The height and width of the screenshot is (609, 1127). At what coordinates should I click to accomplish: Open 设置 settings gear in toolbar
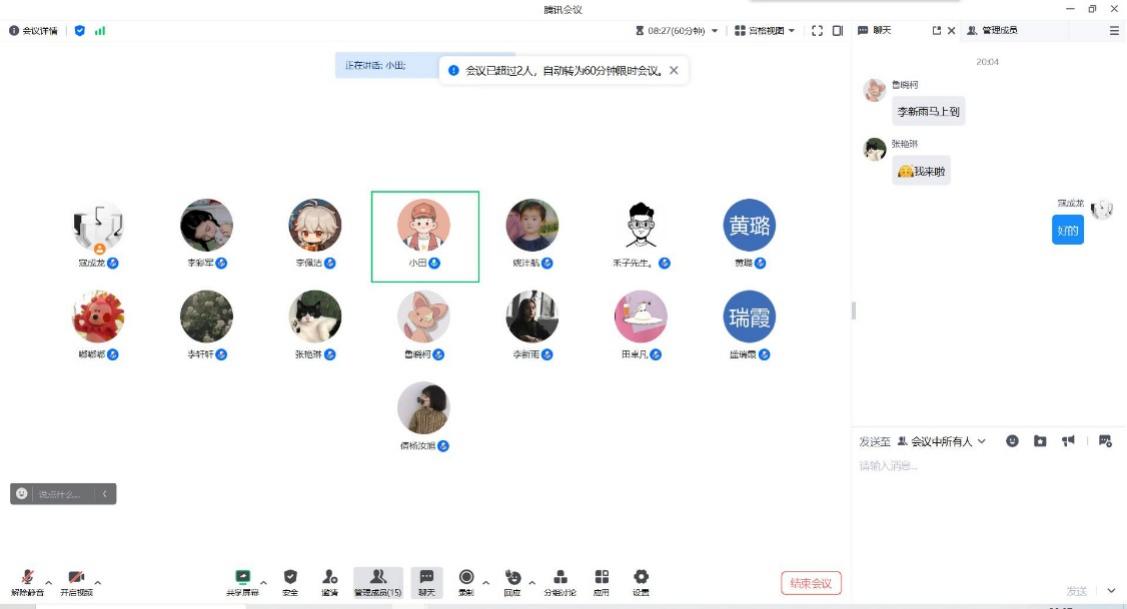(x=641, y=581)
